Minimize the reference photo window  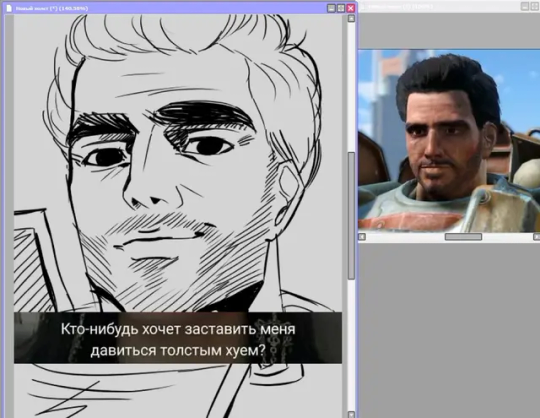point(525,6)
